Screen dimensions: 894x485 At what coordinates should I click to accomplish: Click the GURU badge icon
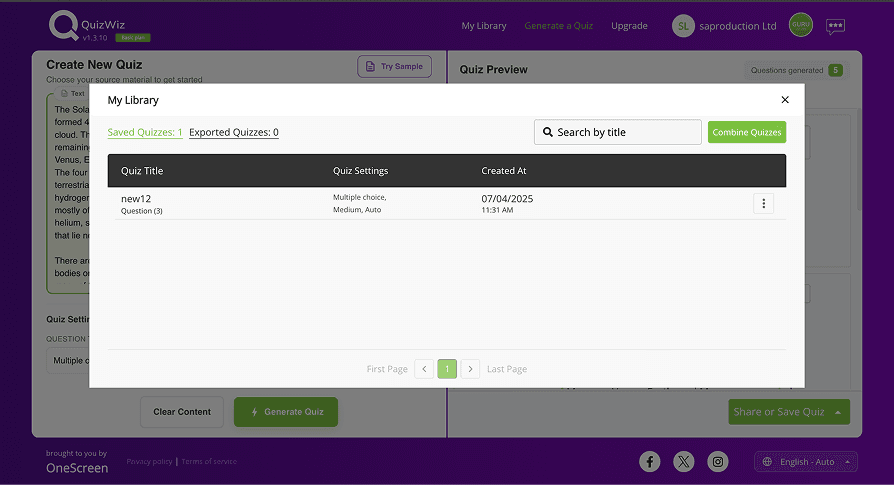click(x=801, y=26)
